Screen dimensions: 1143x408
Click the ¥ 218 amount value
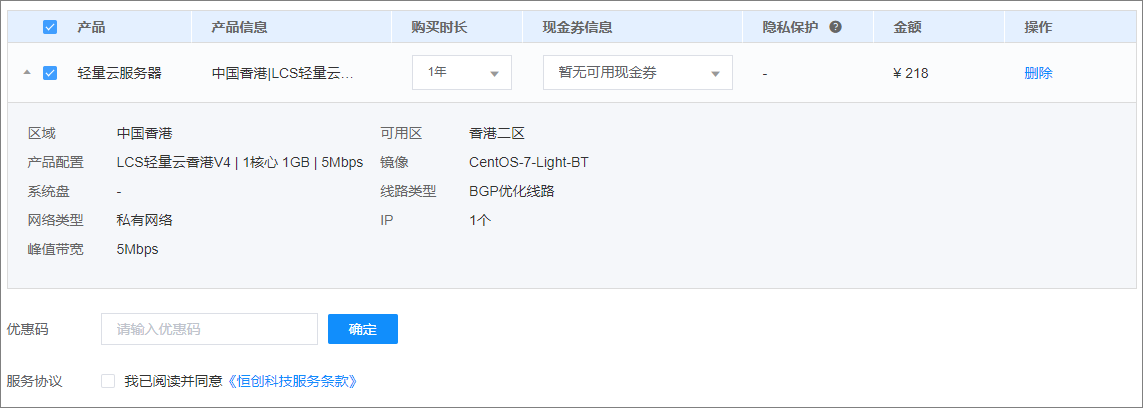coord(910,73)
